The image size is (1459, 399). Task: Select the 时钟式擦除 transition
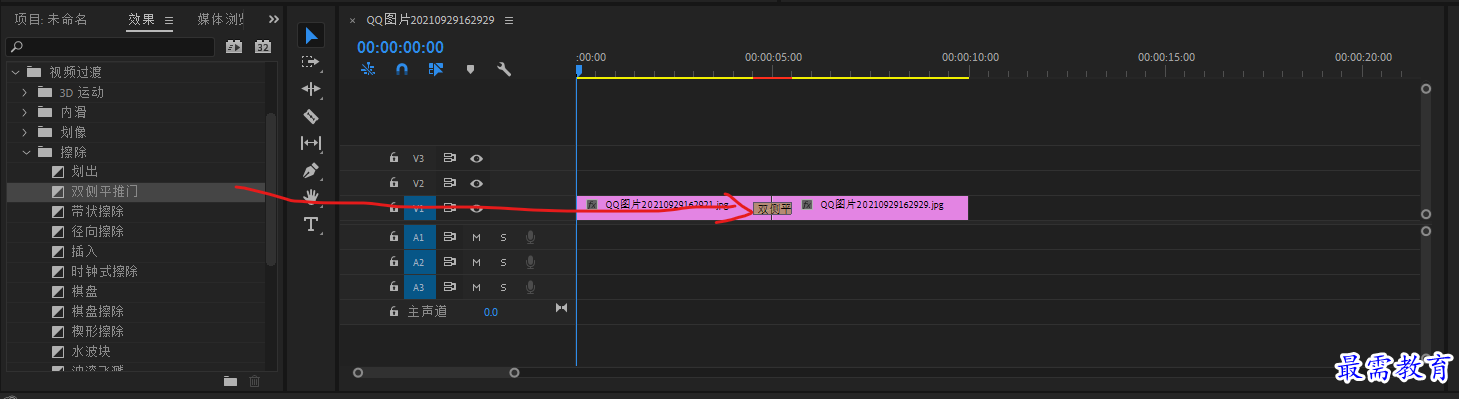click(x=104, y=271)
